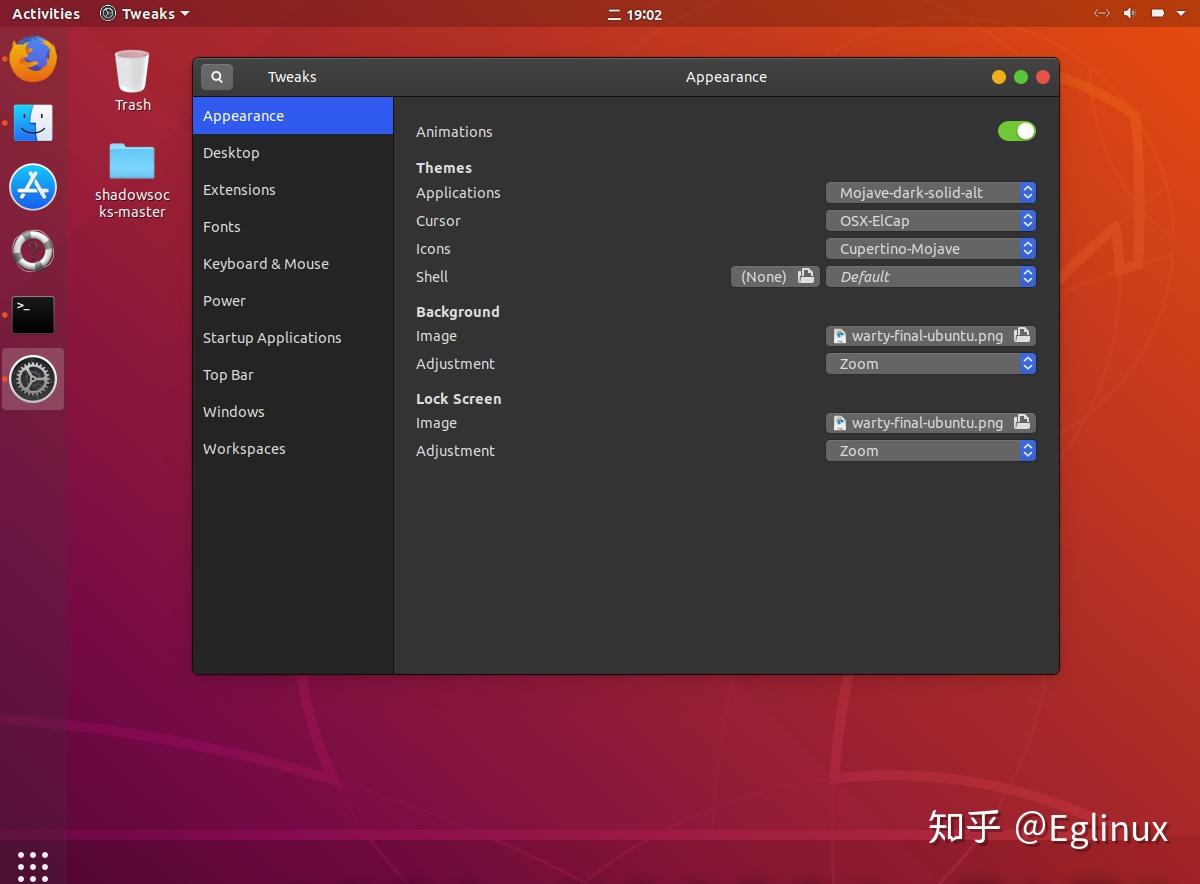Open the Keyboard & Mouse settings
This screenshot has height=884, width=1200.
pos(266,263)
